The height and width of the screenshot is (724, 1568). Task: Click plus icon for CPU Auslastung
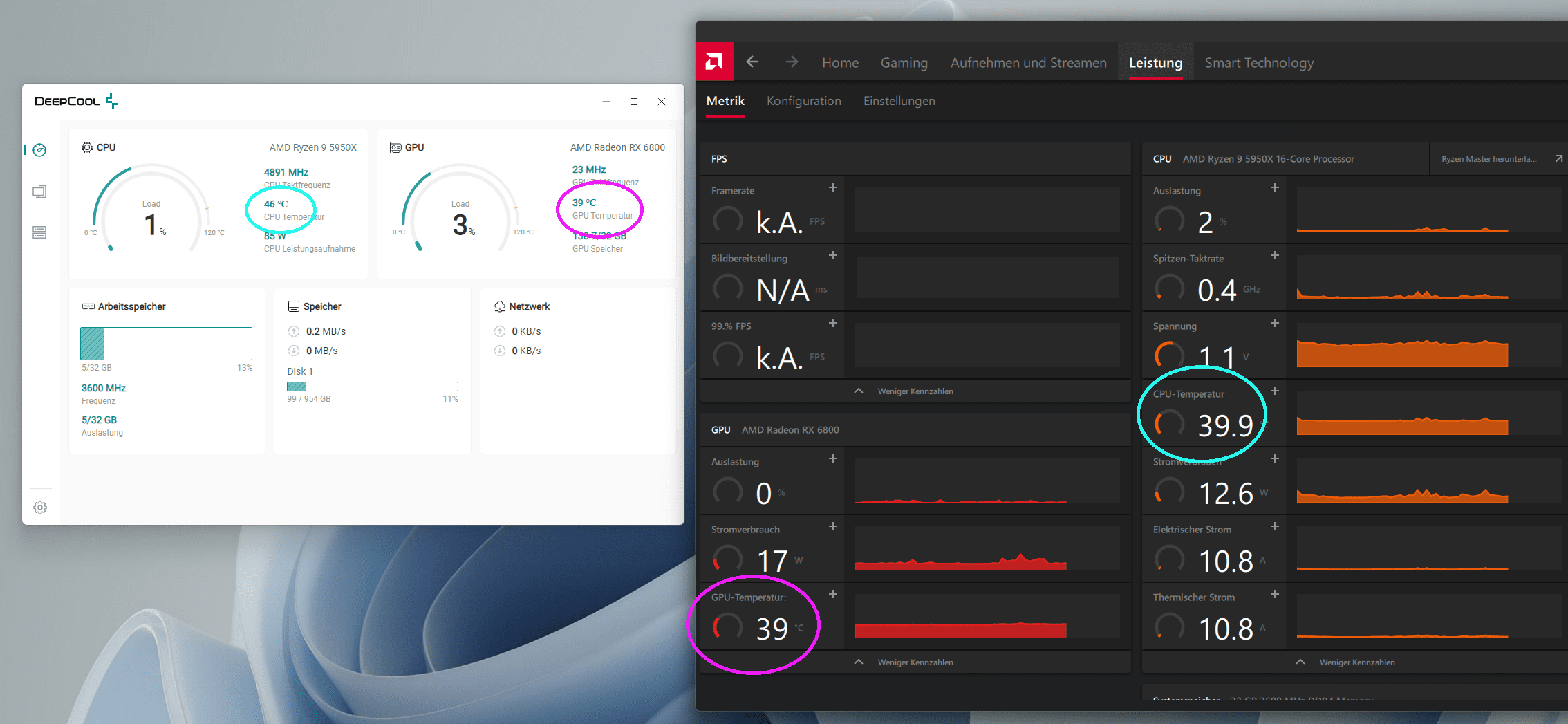tap(1275, 187)
